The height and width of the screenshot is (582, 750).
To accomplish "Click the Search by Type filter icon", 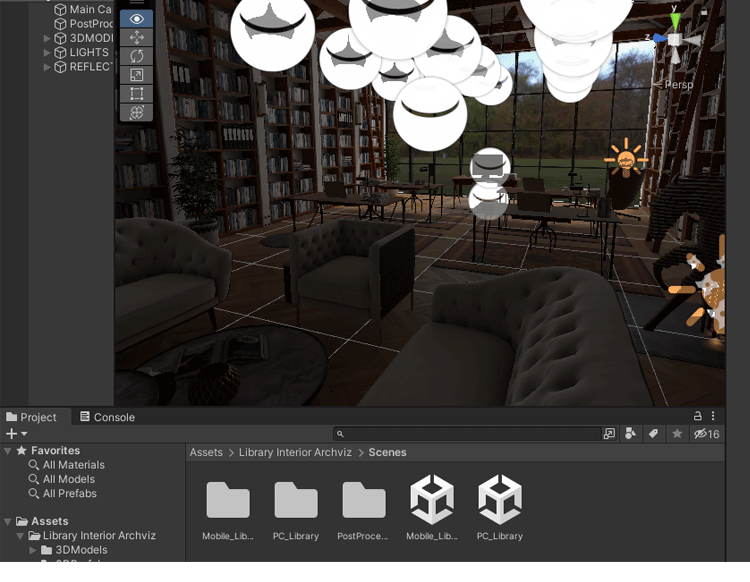I will (x=631, y=434).
